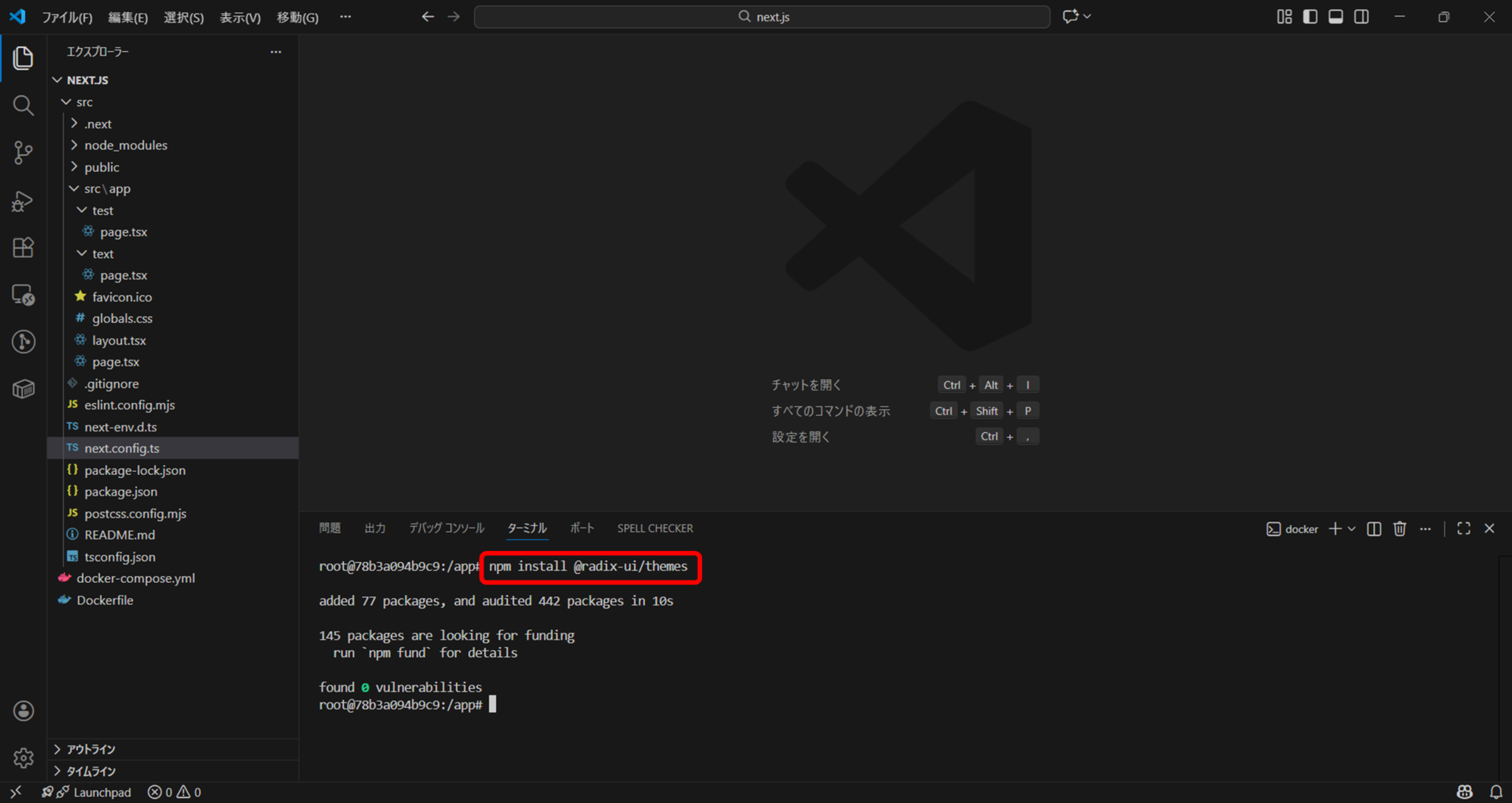Toggle the primary sidebar visibility
Screen dimensions: 1512x803
(x=1310, y=16)
